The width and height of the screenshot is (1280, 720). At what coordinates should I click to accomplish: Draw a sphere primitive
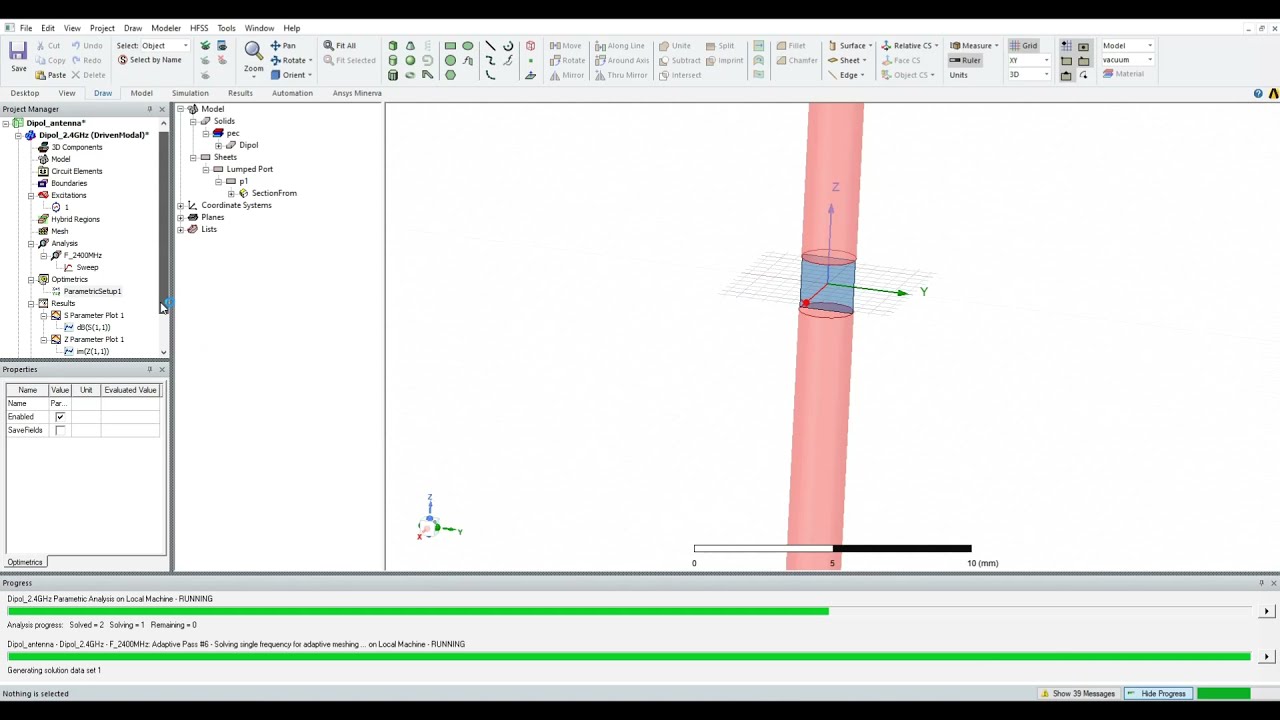click(x=410, y=60)
